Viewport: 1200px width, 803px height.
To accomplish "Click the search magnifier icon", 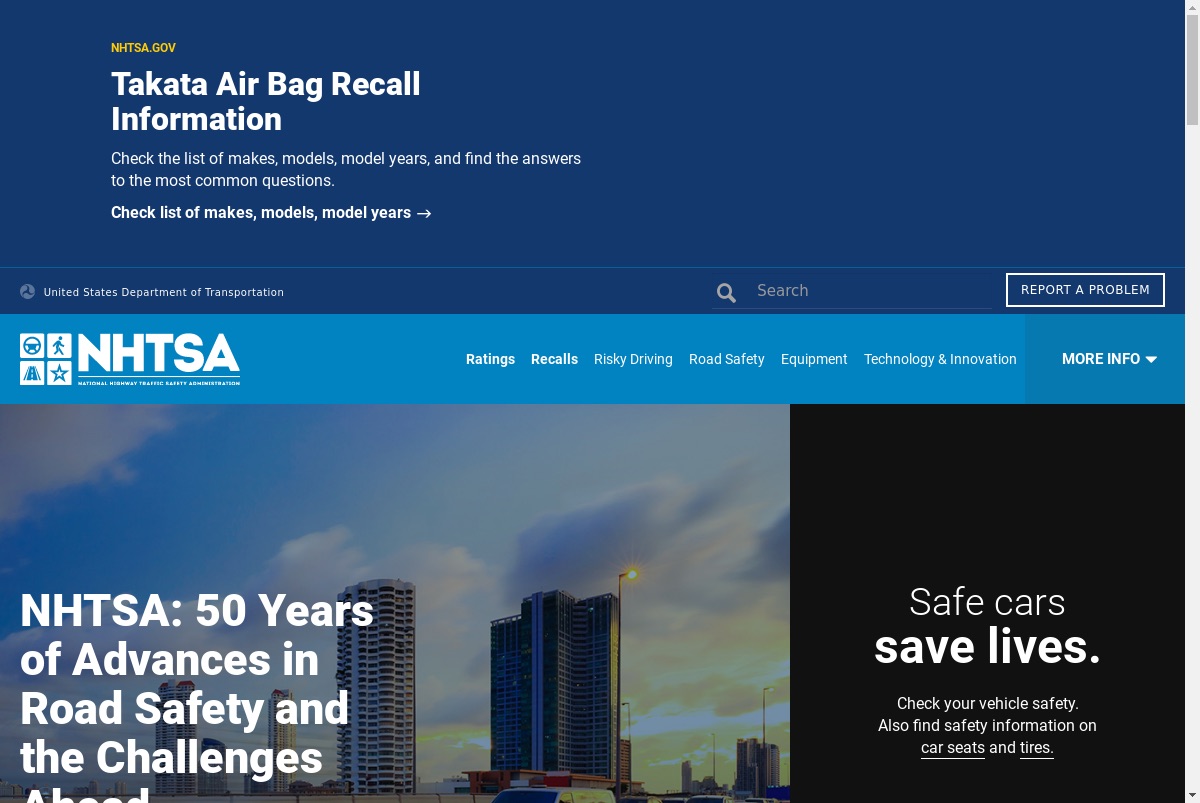I will pos(726,292).
